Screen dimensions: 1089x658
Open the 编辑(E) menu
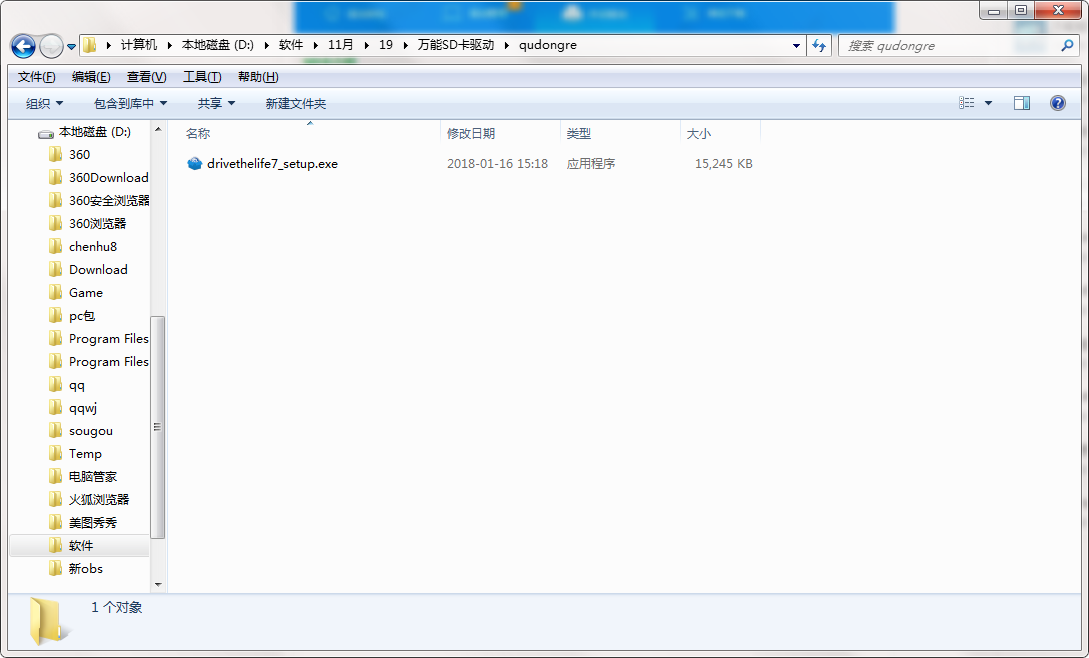point(91,76)
